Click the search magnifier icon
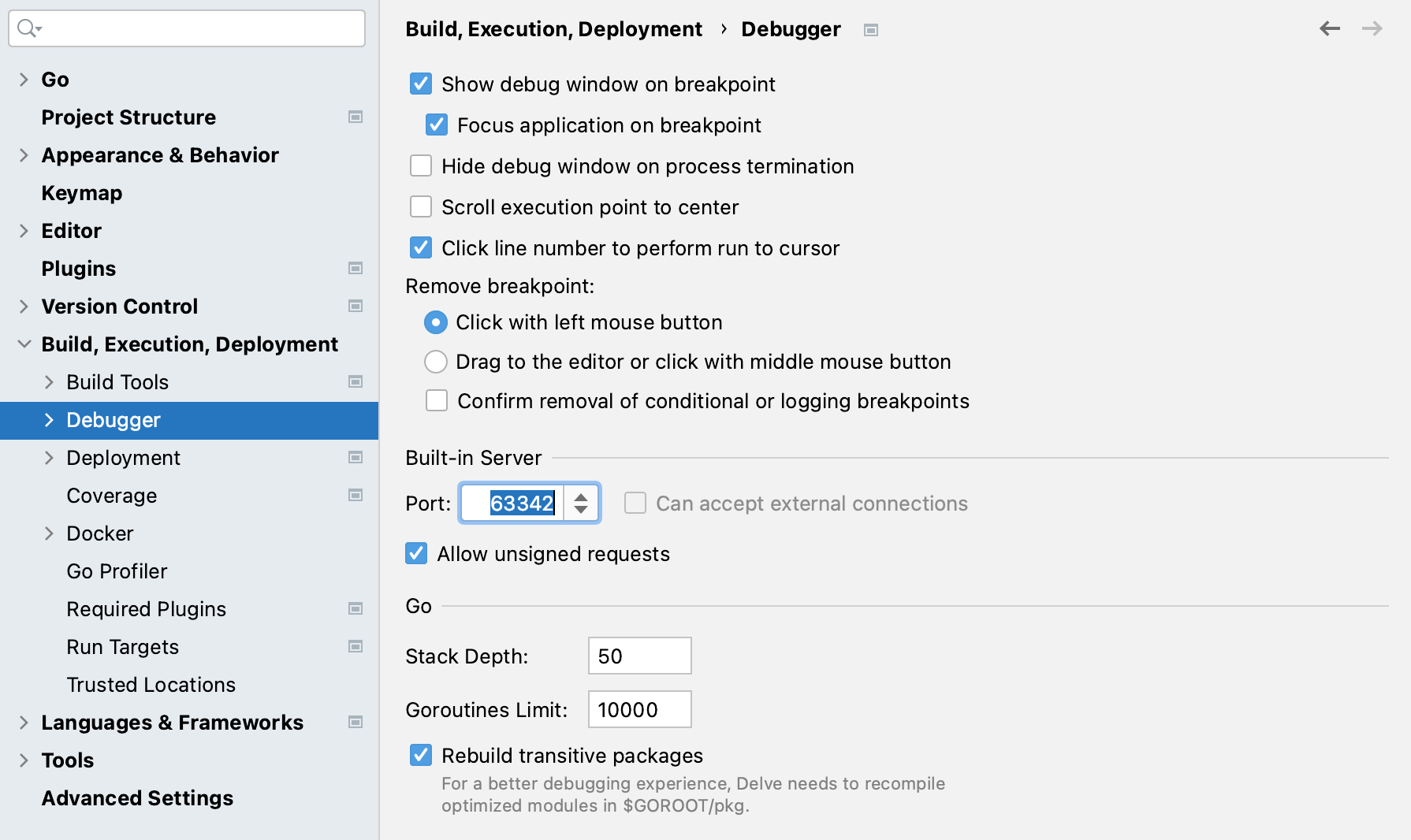The height and width of the screenshot is (840, 1411). click(x=28, y=29)
